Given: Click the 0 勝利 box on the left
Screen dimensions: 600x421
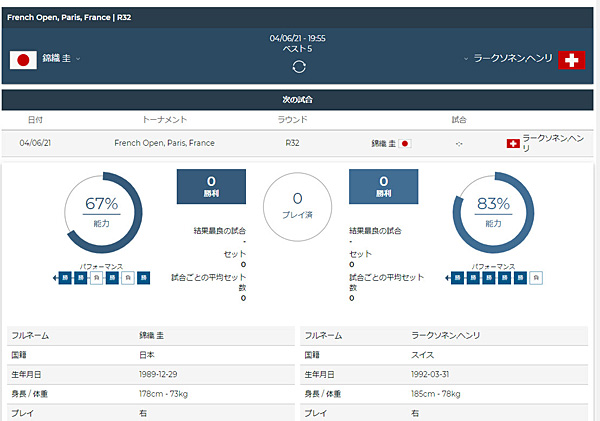Looking at the screenshot, I should [211, 186].
